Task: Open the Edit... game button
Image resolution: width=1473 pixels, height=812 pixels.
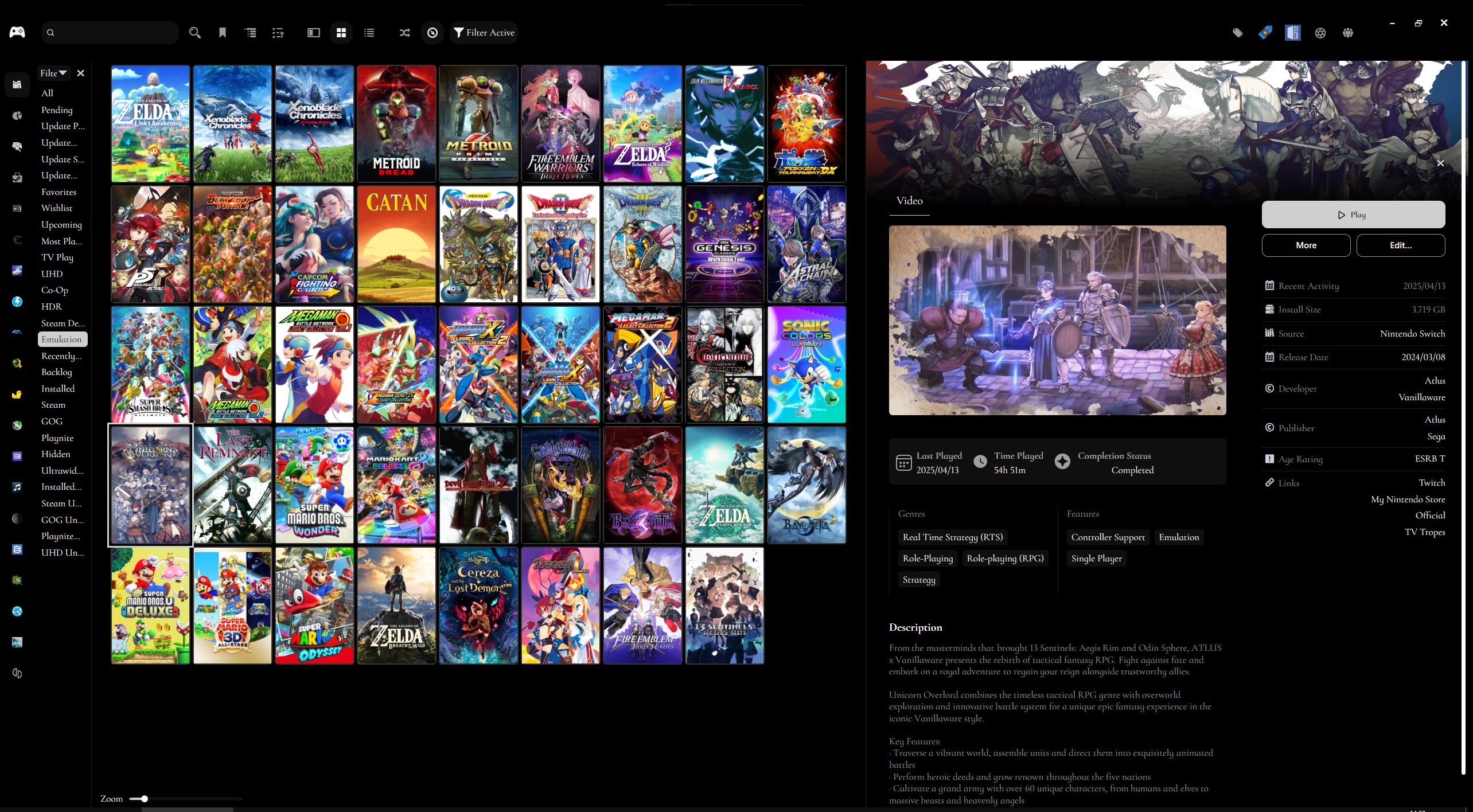Action: pyautogui.click(x=1401, y=245)
